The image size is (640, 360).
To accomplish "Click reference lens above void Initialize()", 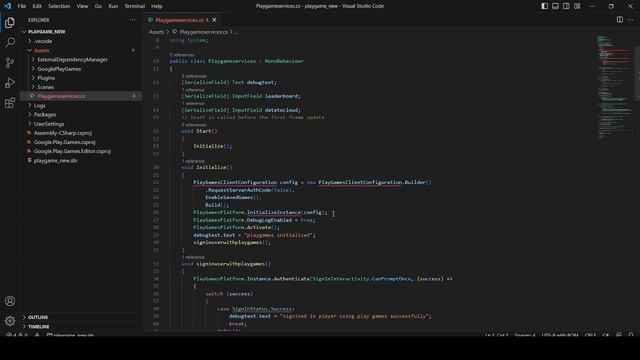I will point(193,161).
